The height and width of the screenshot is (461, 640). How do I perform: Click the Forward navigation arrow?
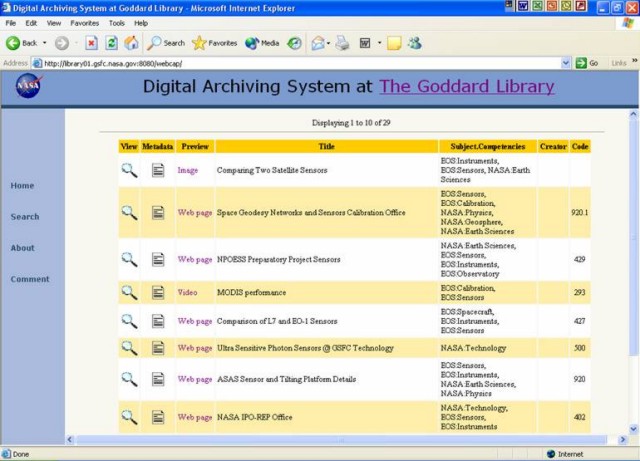(x=62, y=43)
